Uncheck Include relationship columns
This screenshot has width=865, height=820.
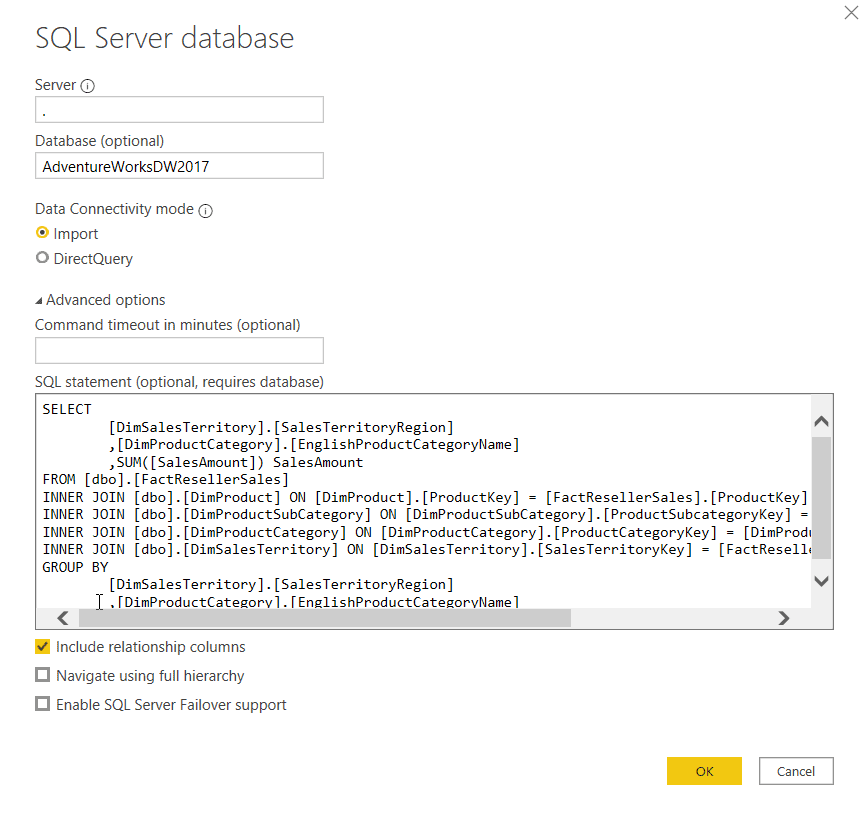42,647
